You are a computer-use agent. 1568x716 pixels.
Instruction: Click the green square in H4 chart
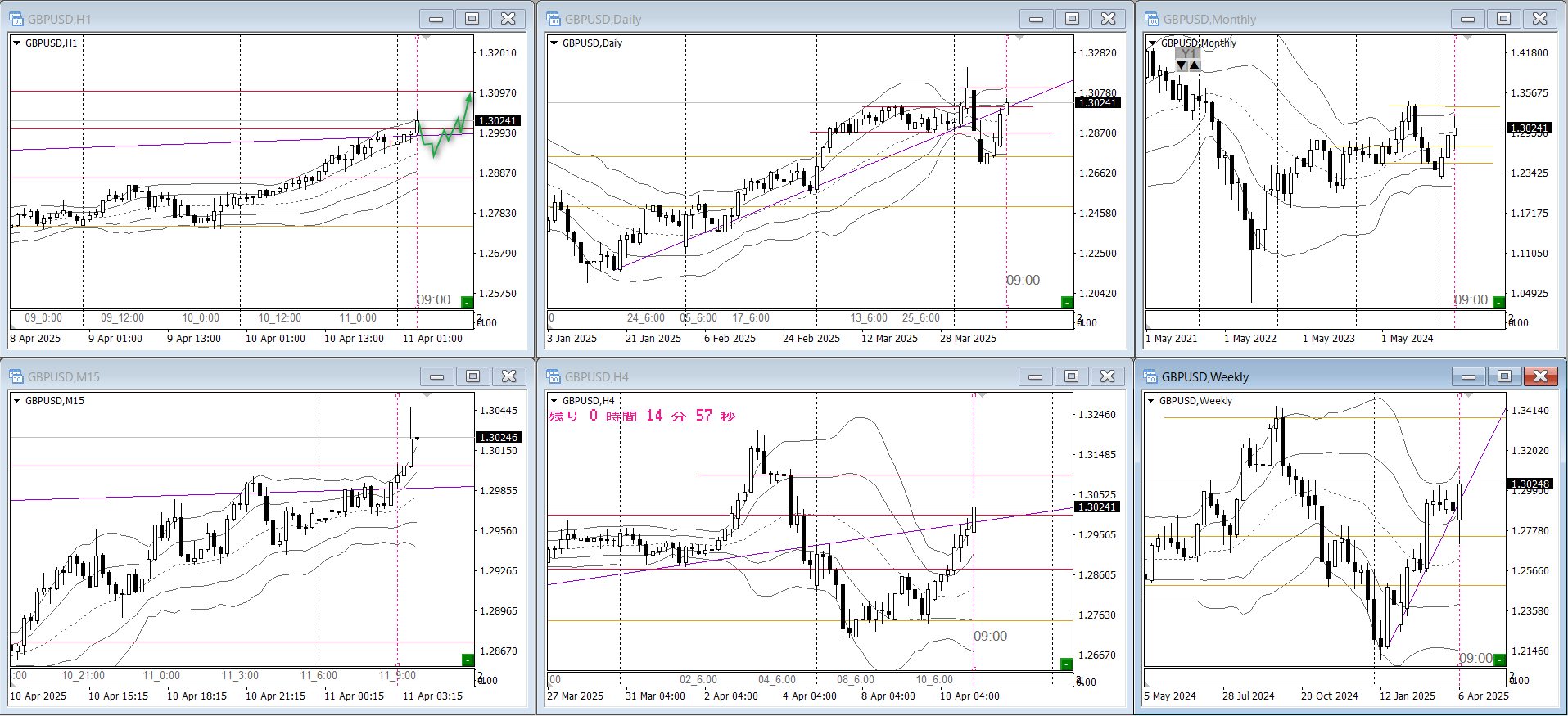pos(1067,664)
